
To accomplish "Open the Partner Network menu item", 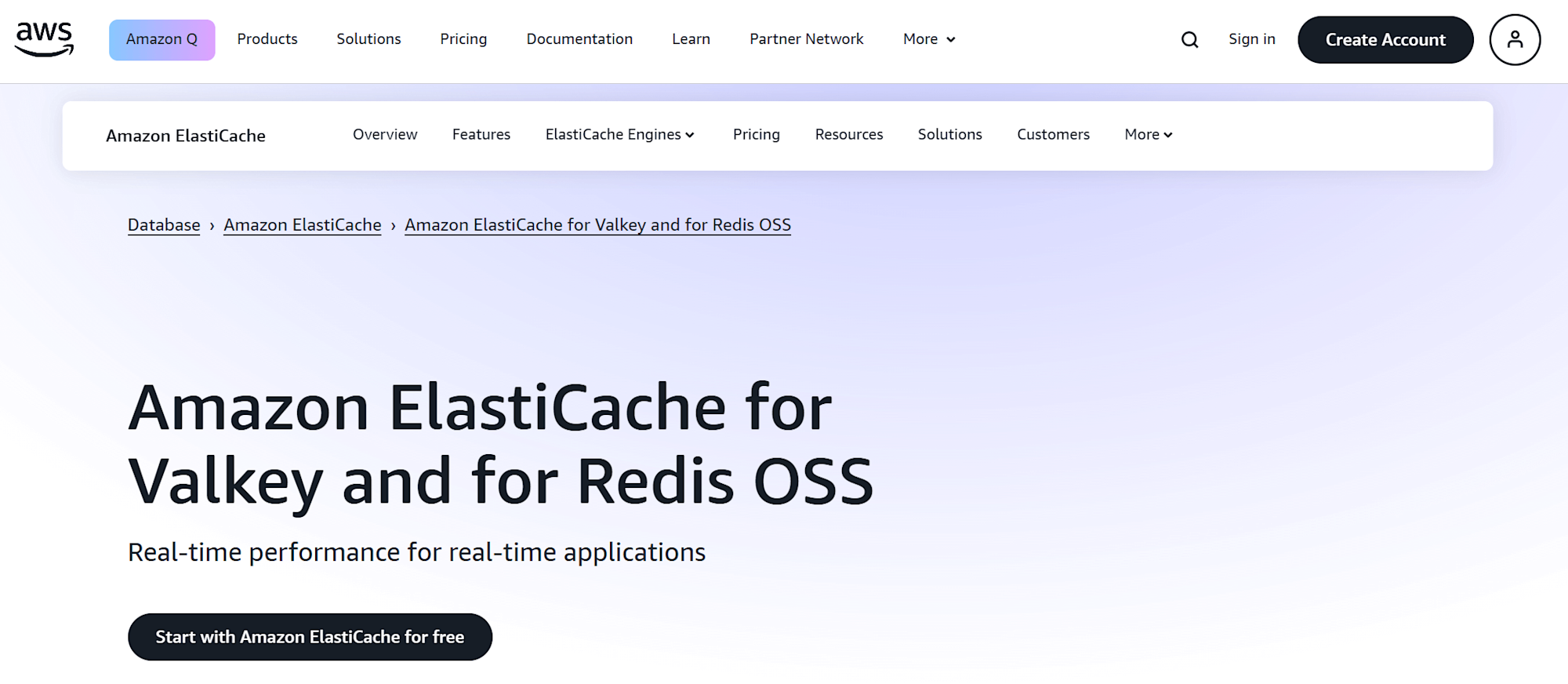I will (x=806, y=39).
